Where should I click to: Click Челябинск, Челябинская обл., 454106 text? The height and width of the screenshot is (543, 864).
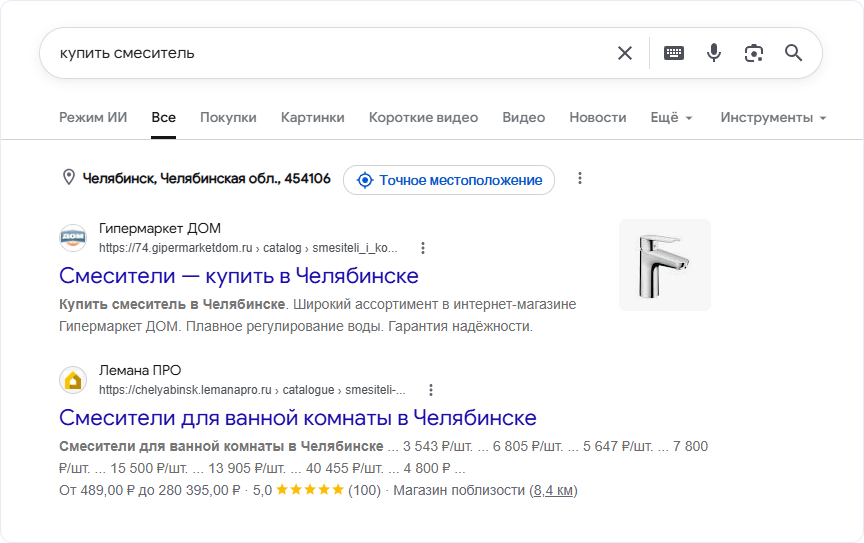coord(207,178)
